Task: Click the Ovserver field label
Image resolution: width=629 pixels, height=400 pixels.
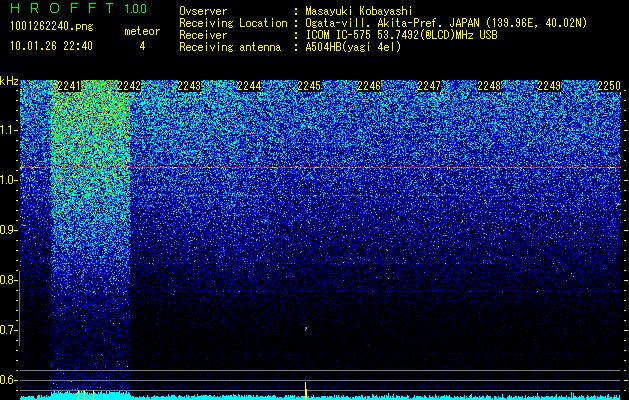Action: [203, 11]
